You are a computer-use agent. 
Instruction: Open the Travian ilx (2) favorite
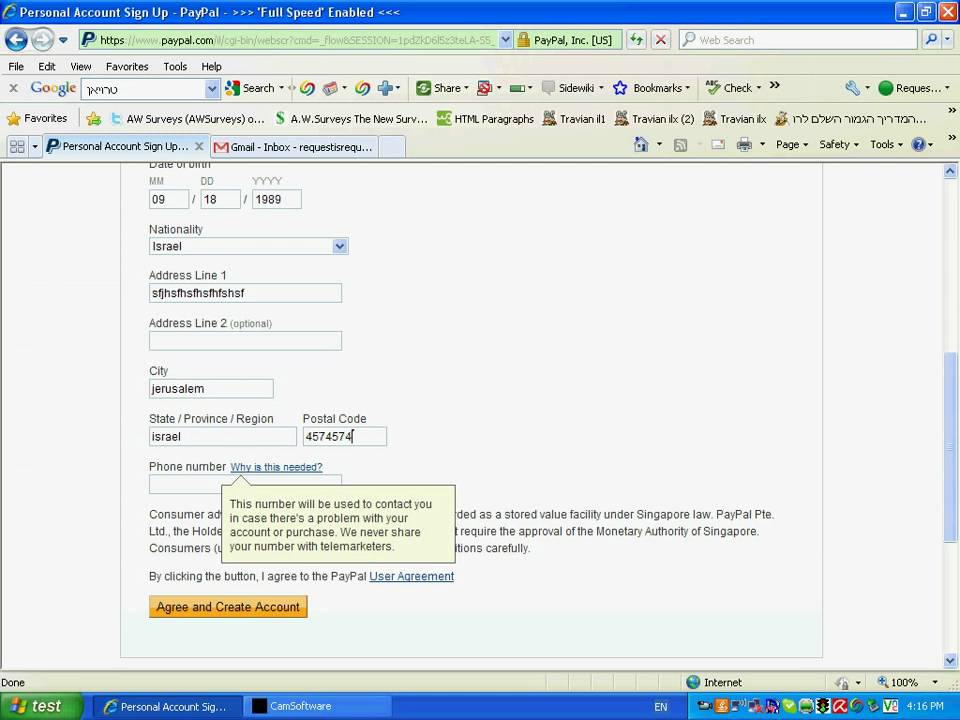point(654,119)
